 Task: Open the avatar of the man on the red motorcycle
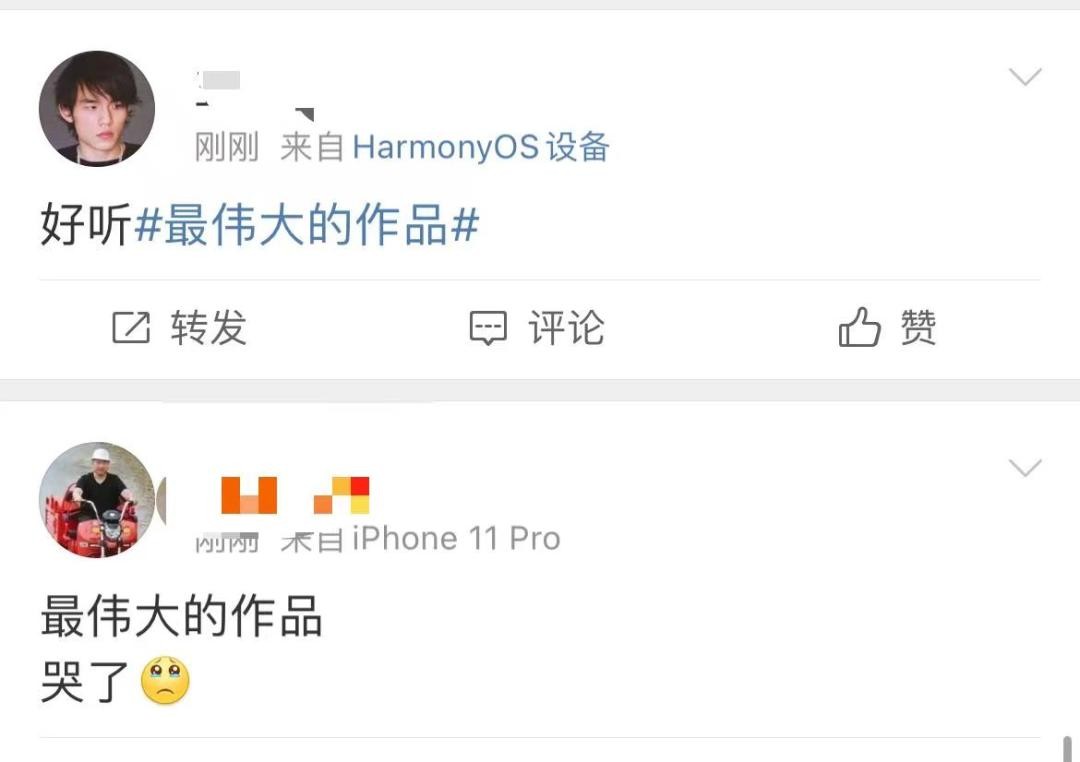point(97,500)
